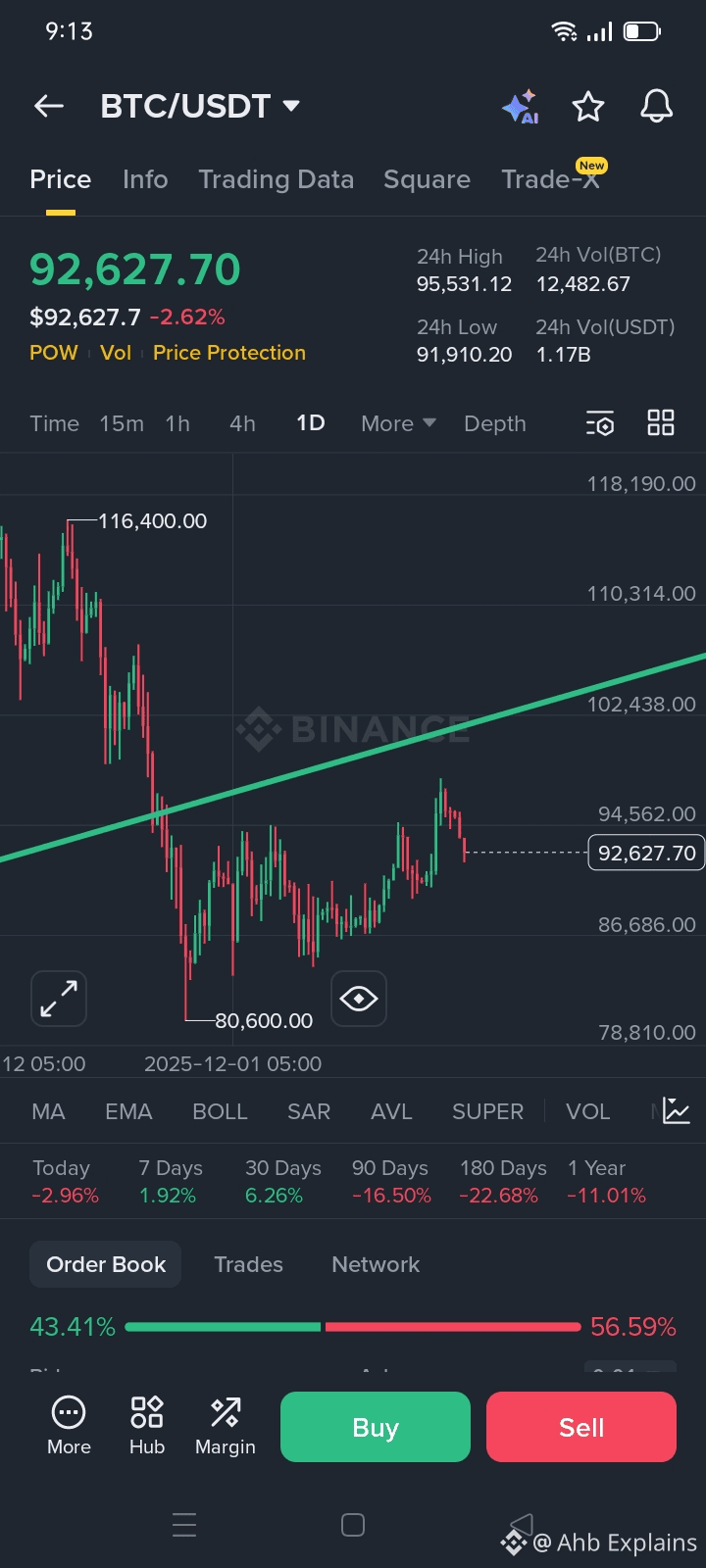The width and height of the screenshot is (706, 1568).
Task: Expand chart to fullscreen with arrows icon
Action: [x=59, y=999]
